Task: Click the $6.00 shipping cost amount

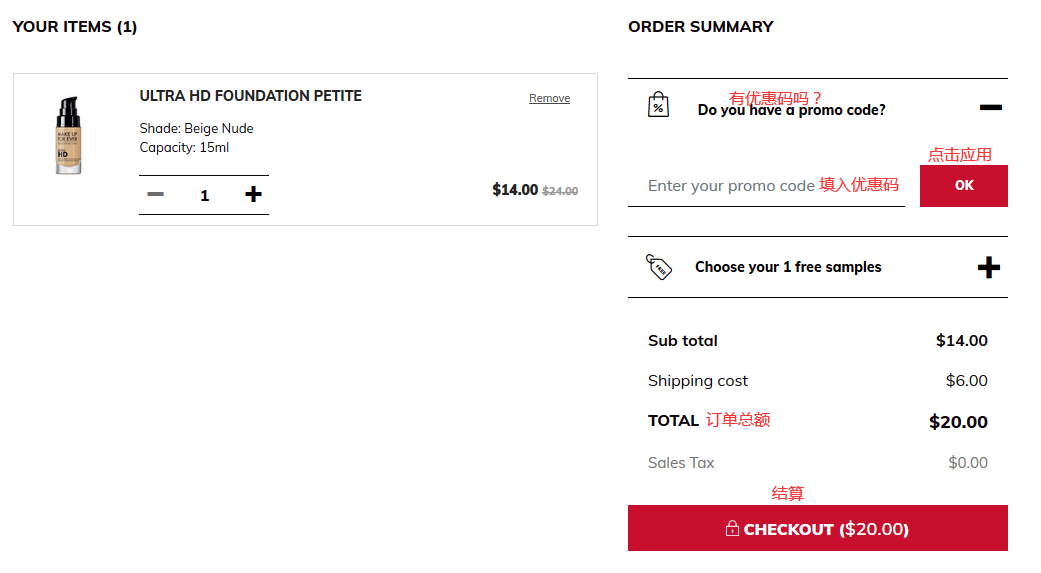Action: 966,381
